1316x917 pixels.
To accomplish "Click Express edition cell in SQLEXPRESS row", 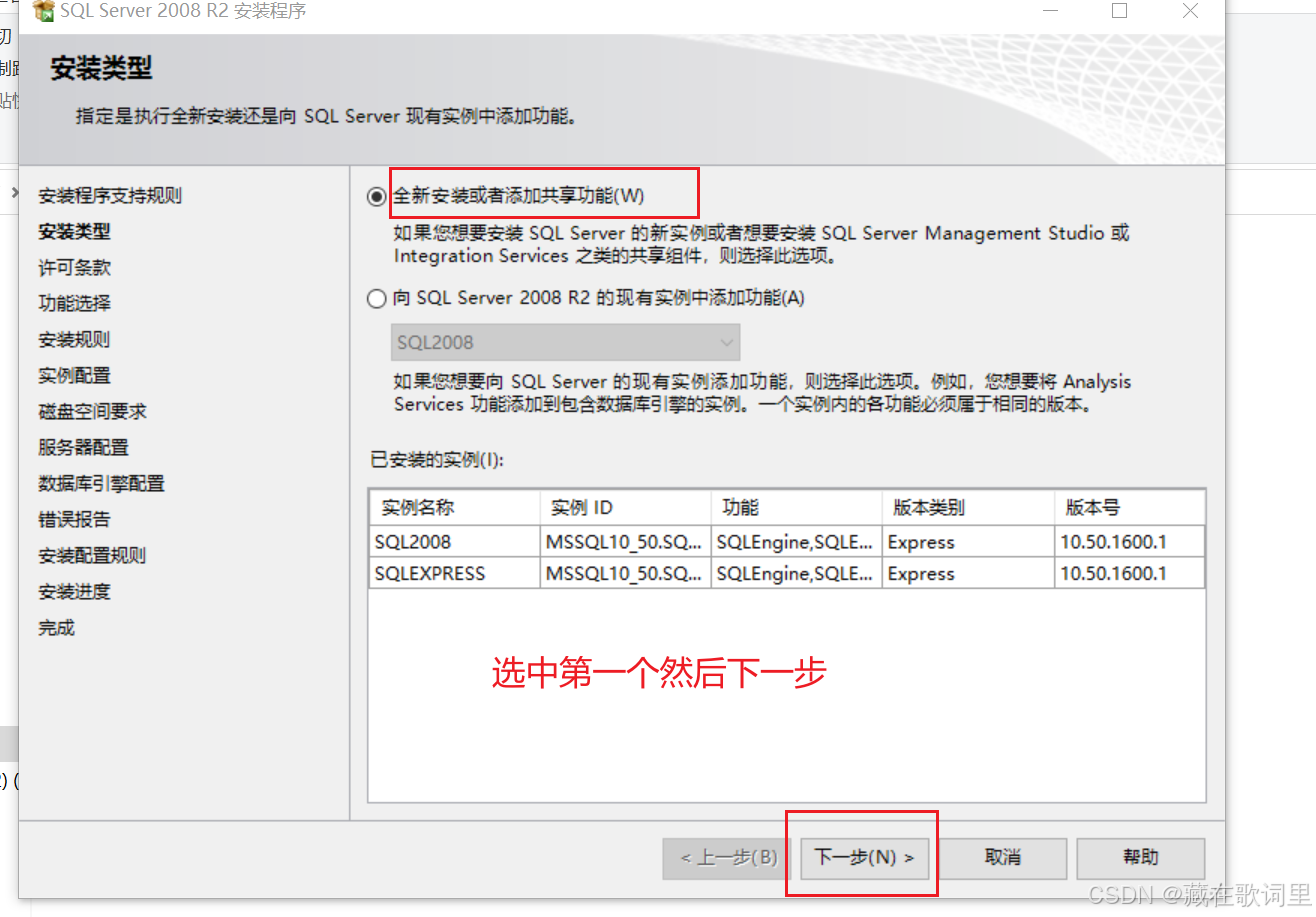I will (968, 573).
